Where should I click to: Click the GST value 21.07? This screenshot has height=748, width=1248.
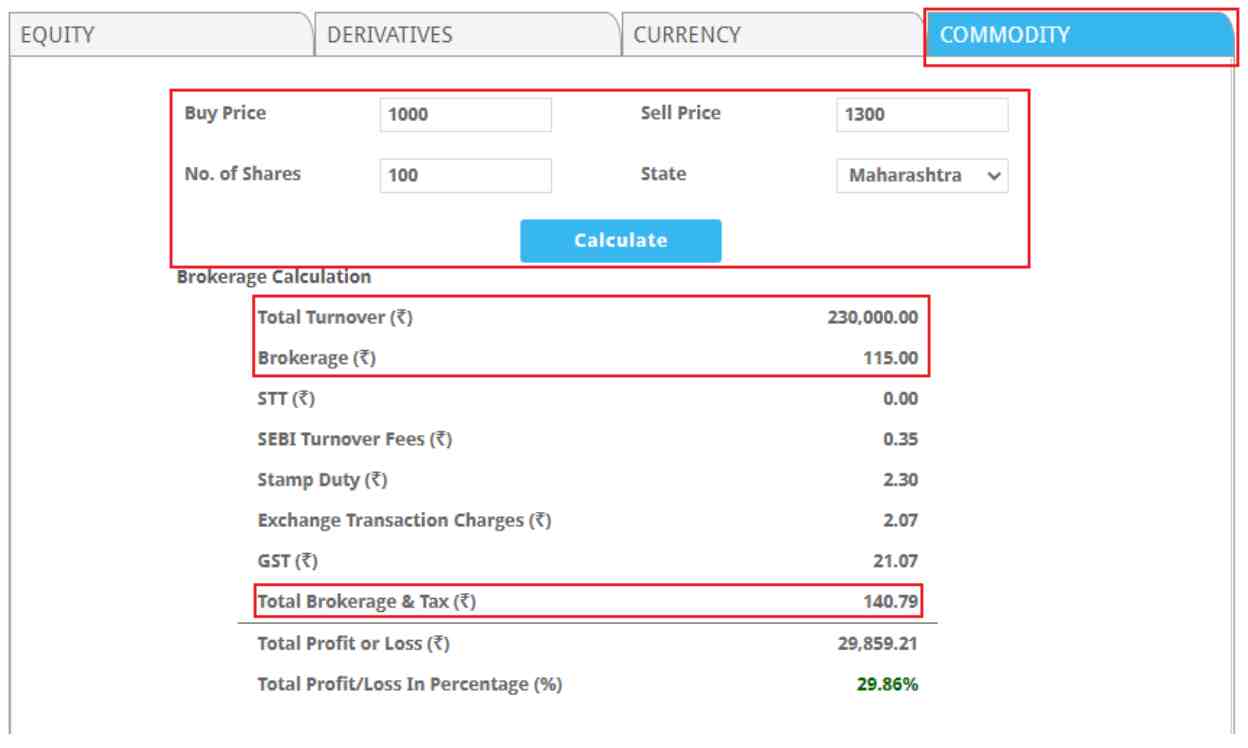pos(896,561)
